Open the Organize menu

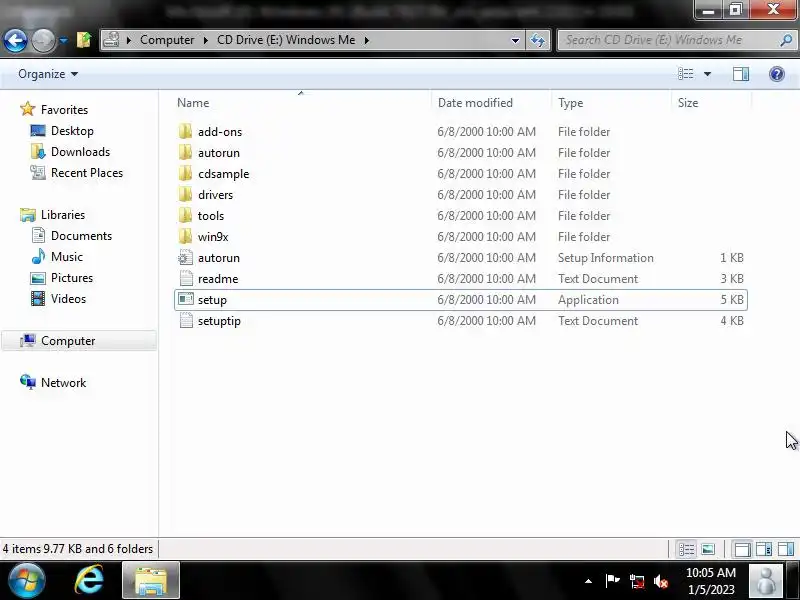pyautogui.click(x=48, y=74)
